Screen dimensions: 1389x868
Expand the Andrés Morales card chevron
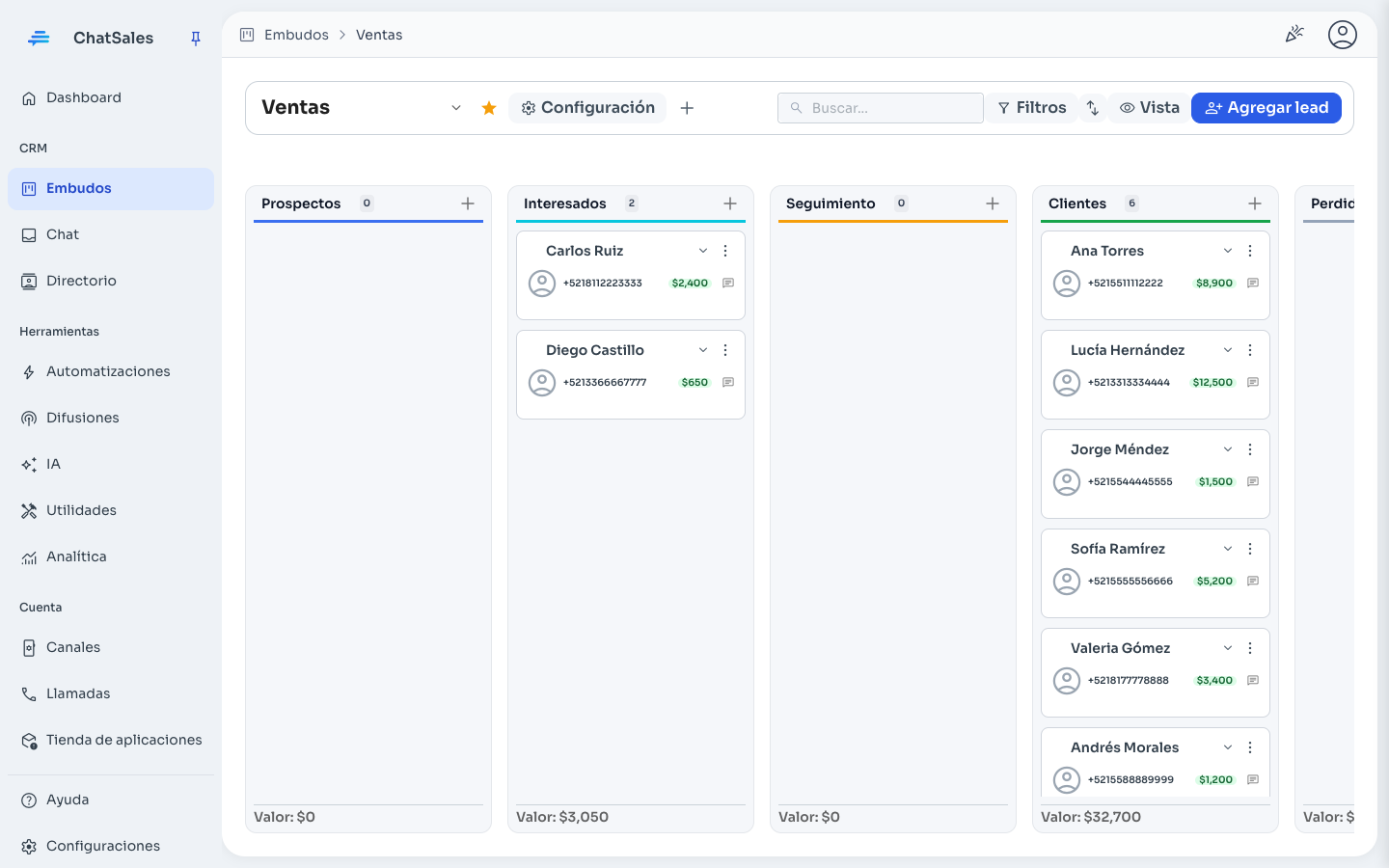pyautogui.click(x=1228, y=747)
